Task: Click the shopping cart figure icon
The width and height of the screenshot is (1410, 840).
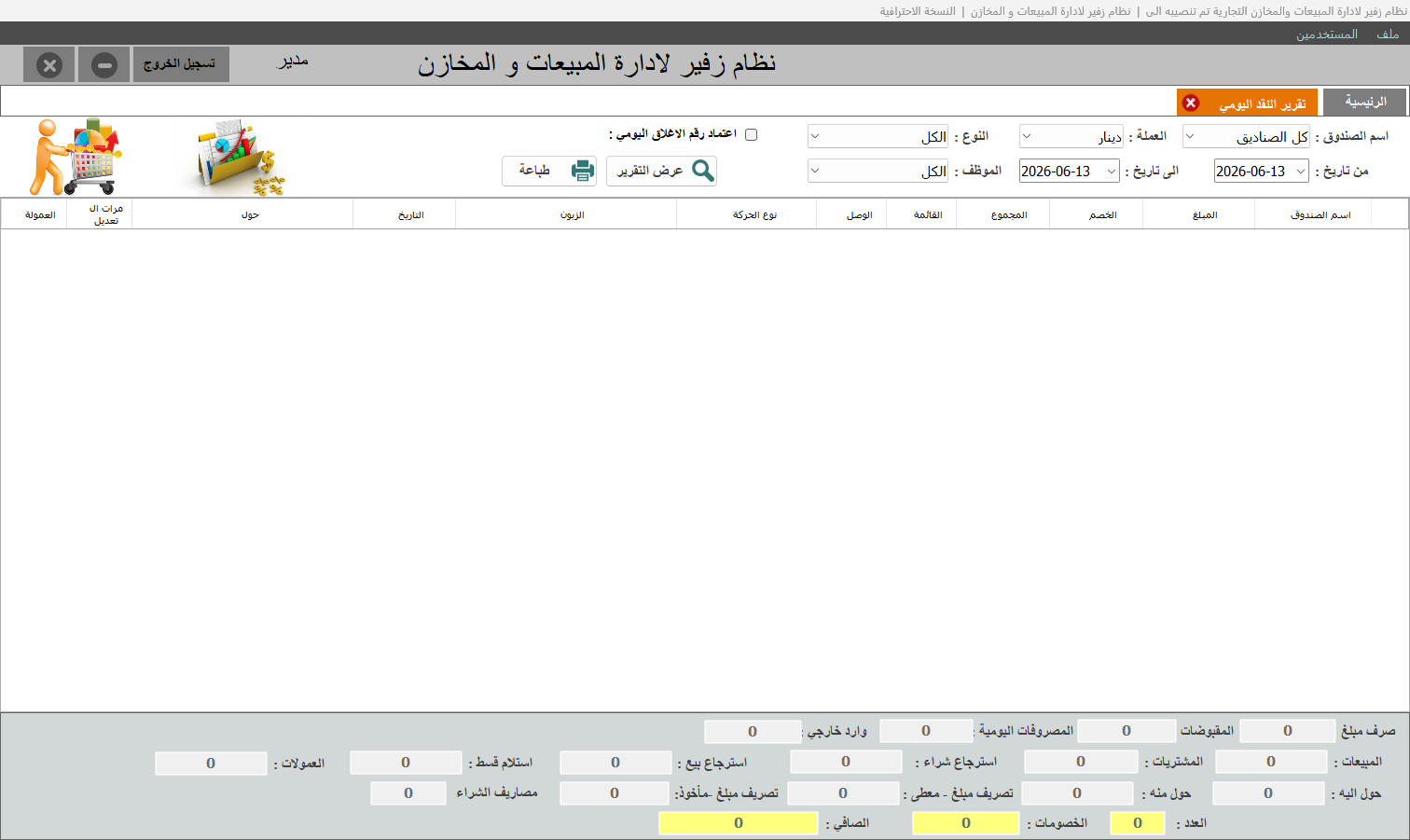Action: click(76, 156)
